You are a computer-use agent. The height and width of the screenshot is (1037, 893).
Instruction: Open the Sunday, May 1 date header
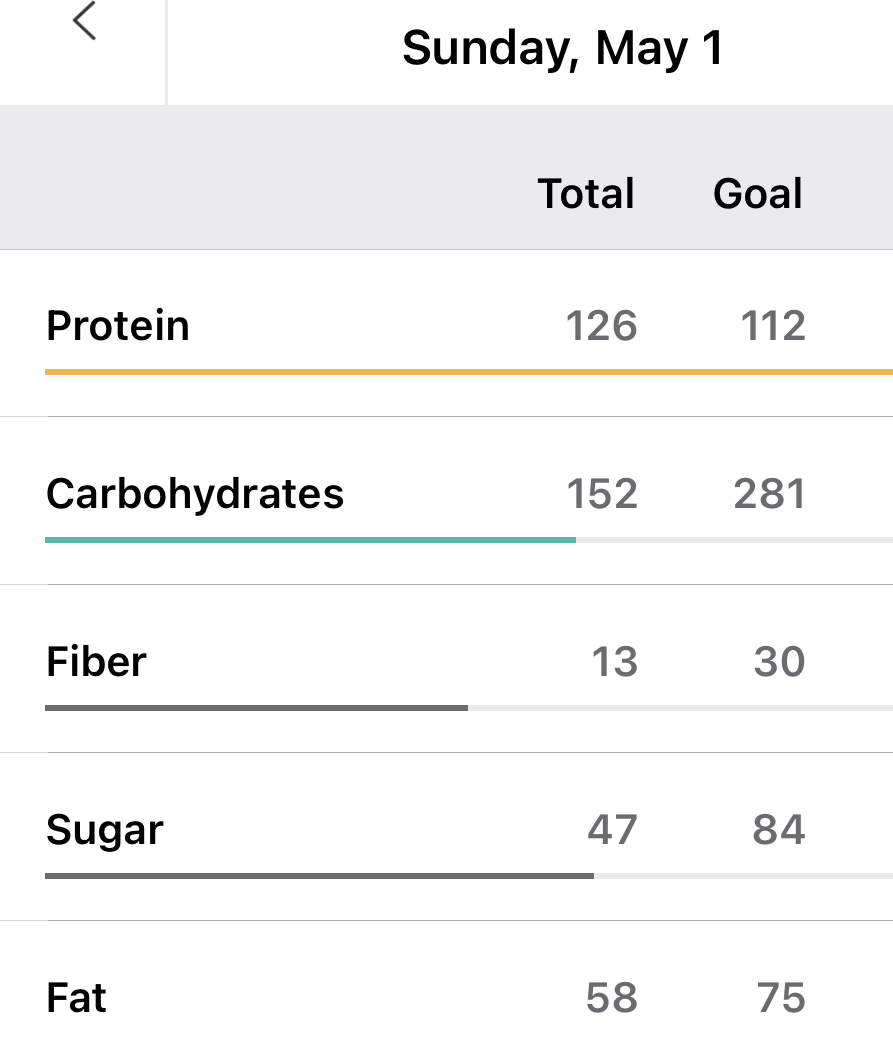562,48
